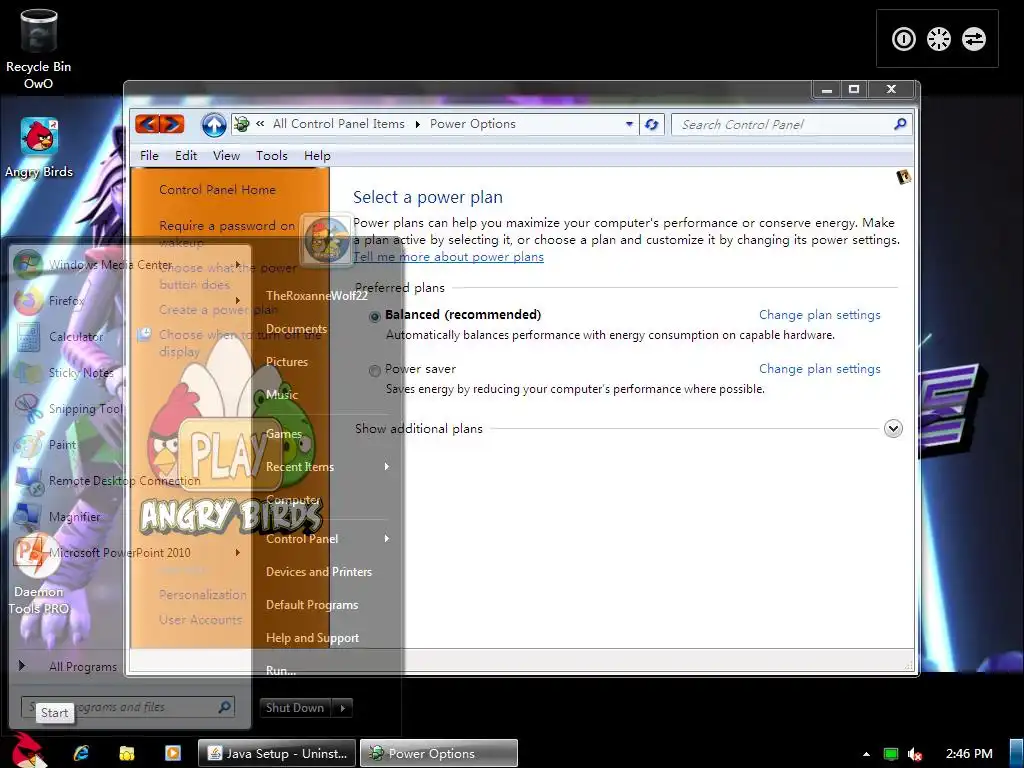Open the Recycle Bin OwO desktop icon
The height and width of the screenshot is (768, 1024).
pos(39,50)
